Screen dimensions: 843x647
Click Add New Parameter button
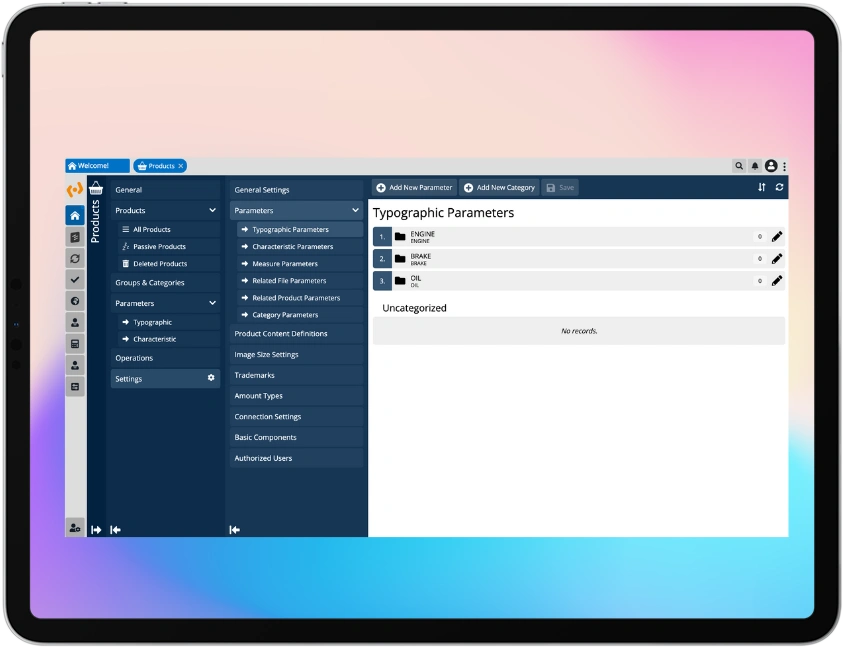click(x=414, y=187)
